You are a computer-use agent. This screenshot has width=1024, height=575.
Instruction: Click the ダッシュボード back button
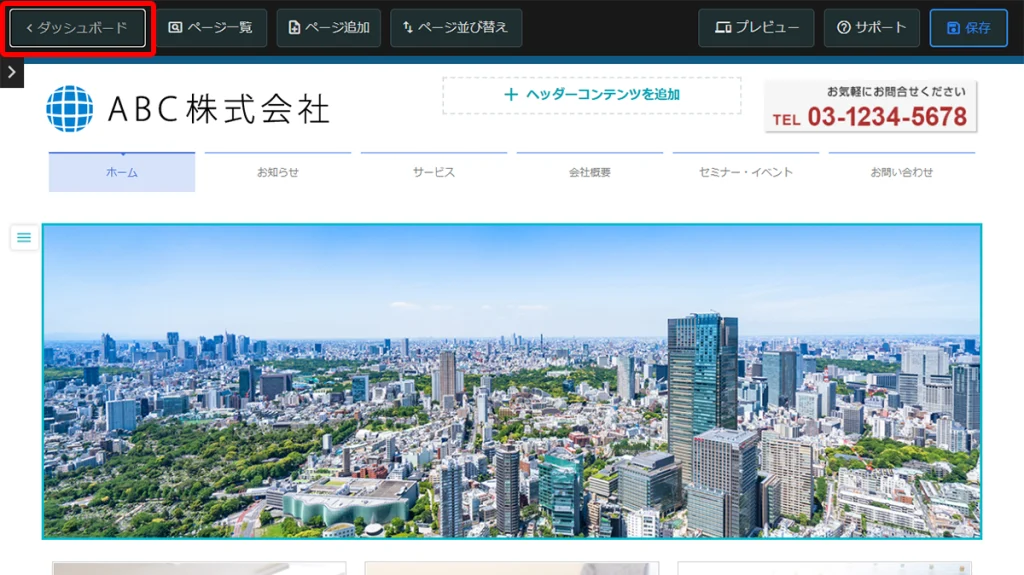[78, 28]
